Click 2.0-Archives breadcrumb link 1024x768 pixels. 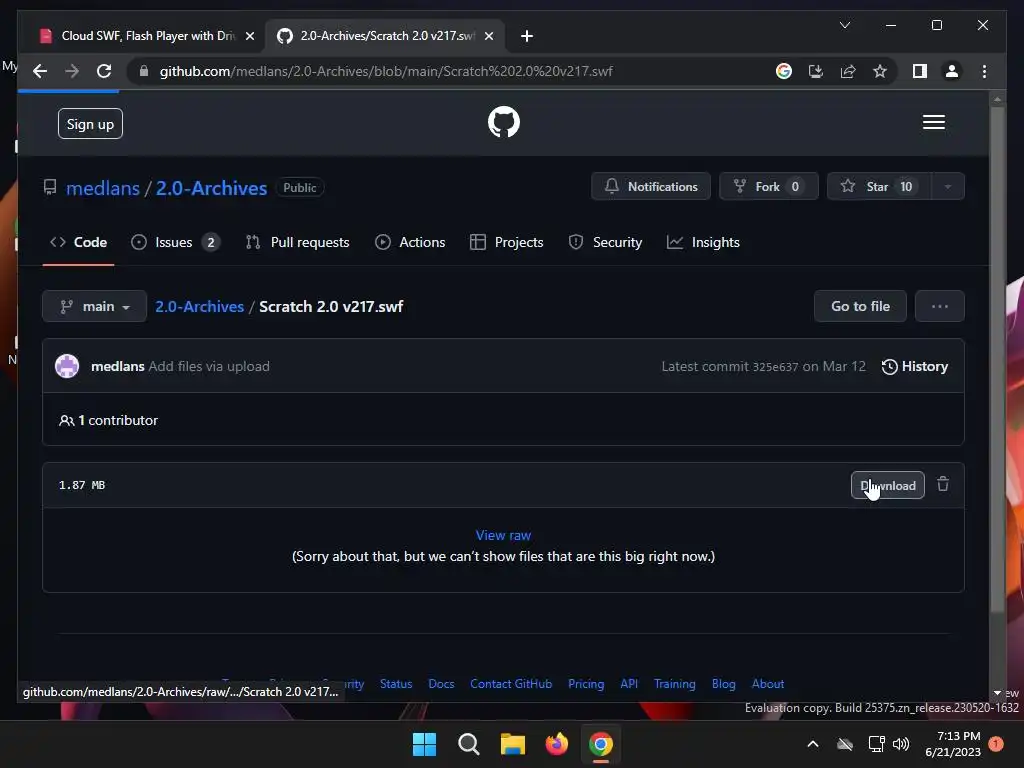tap(199, 306)
